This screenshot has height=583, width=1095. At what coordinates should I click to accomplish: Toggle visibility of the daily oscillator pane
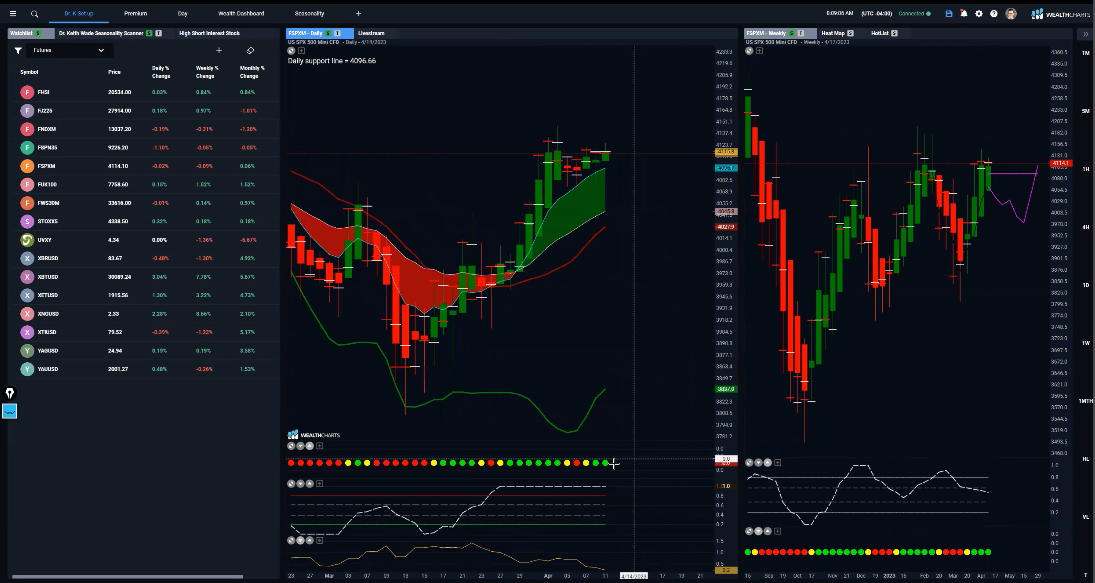click(x=291, y=483)
